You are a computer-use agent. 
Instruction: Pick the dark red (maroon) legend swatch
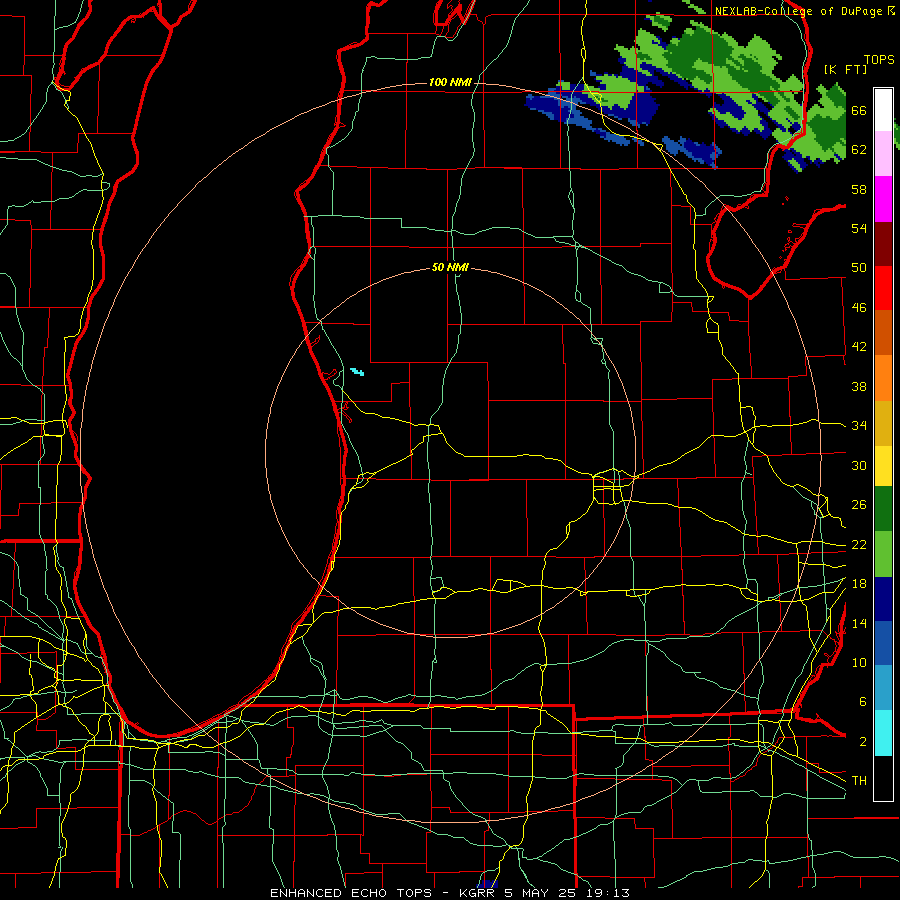(883, 243)
